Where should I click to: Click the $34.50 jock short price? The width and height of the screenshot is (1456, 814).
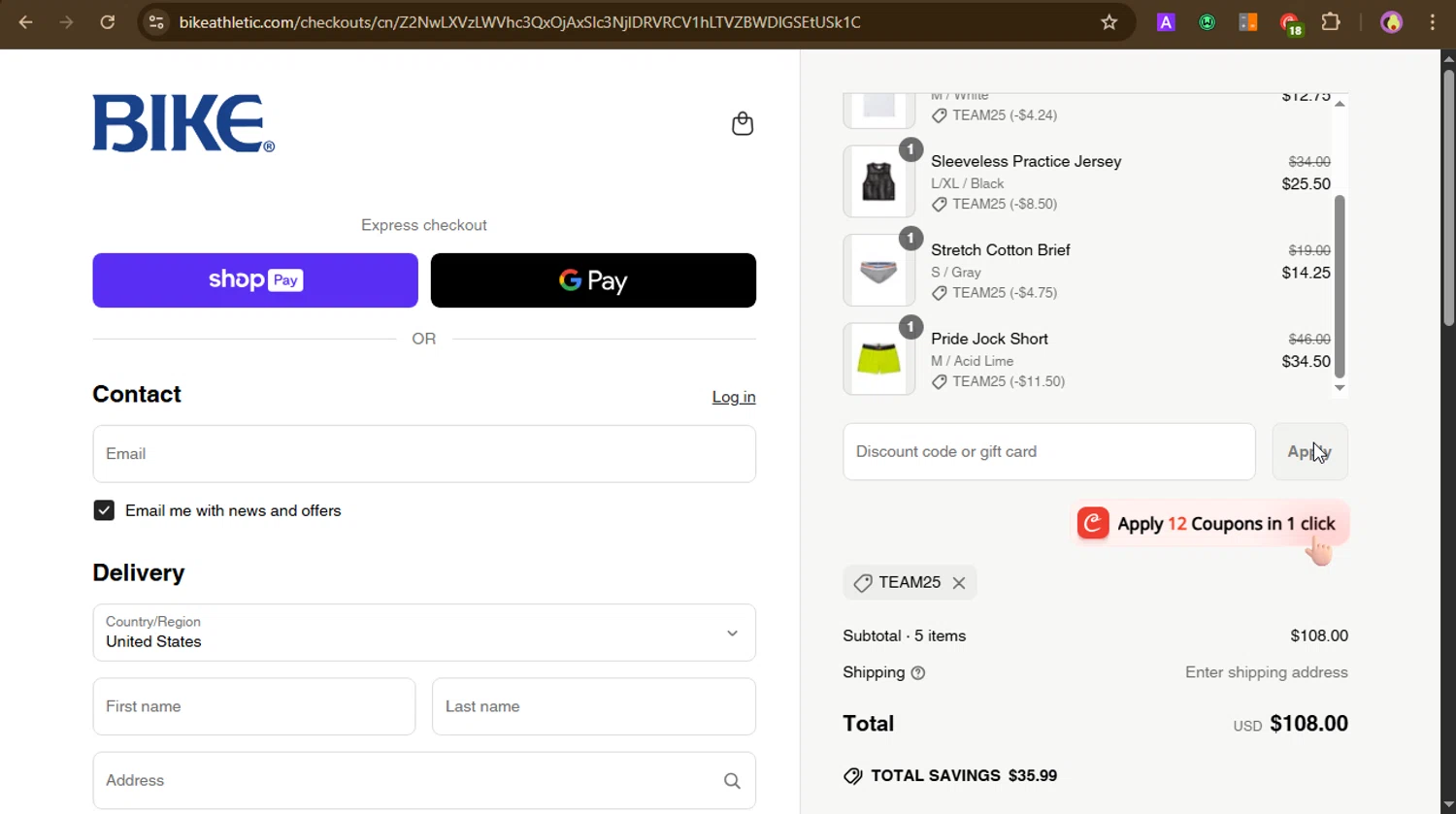(1307, 362)
